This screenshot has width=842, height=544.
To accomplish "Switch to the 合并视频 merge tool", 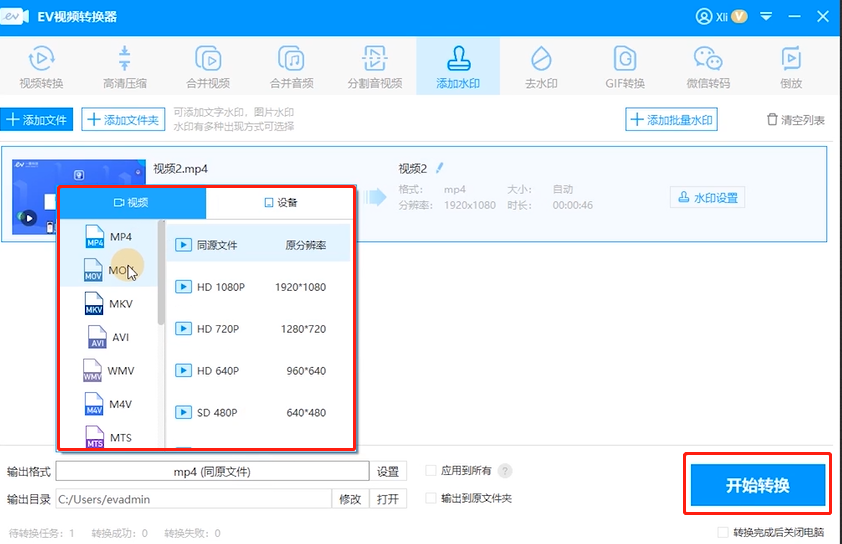I will [x=208, y=66].
